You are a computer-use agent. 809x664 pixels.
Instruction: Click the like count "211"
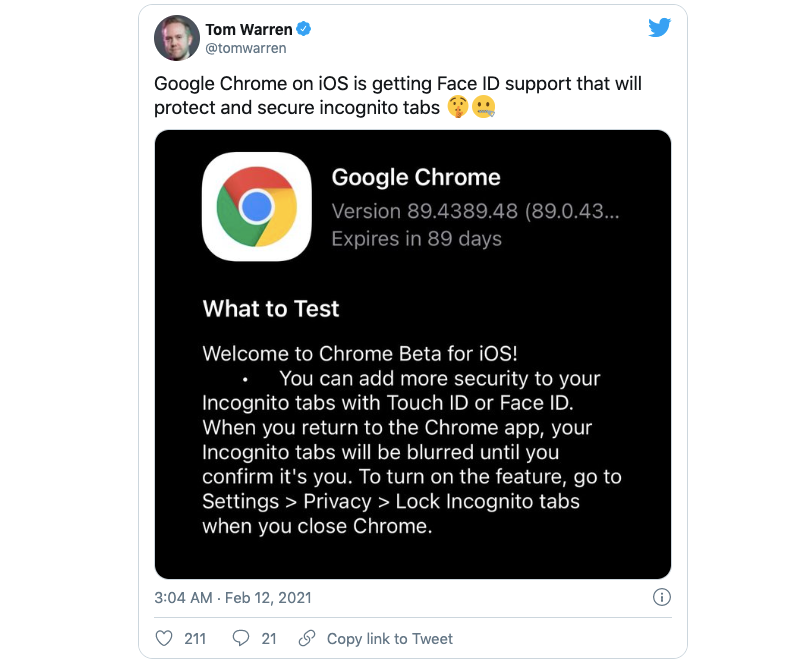coord(195,638)
